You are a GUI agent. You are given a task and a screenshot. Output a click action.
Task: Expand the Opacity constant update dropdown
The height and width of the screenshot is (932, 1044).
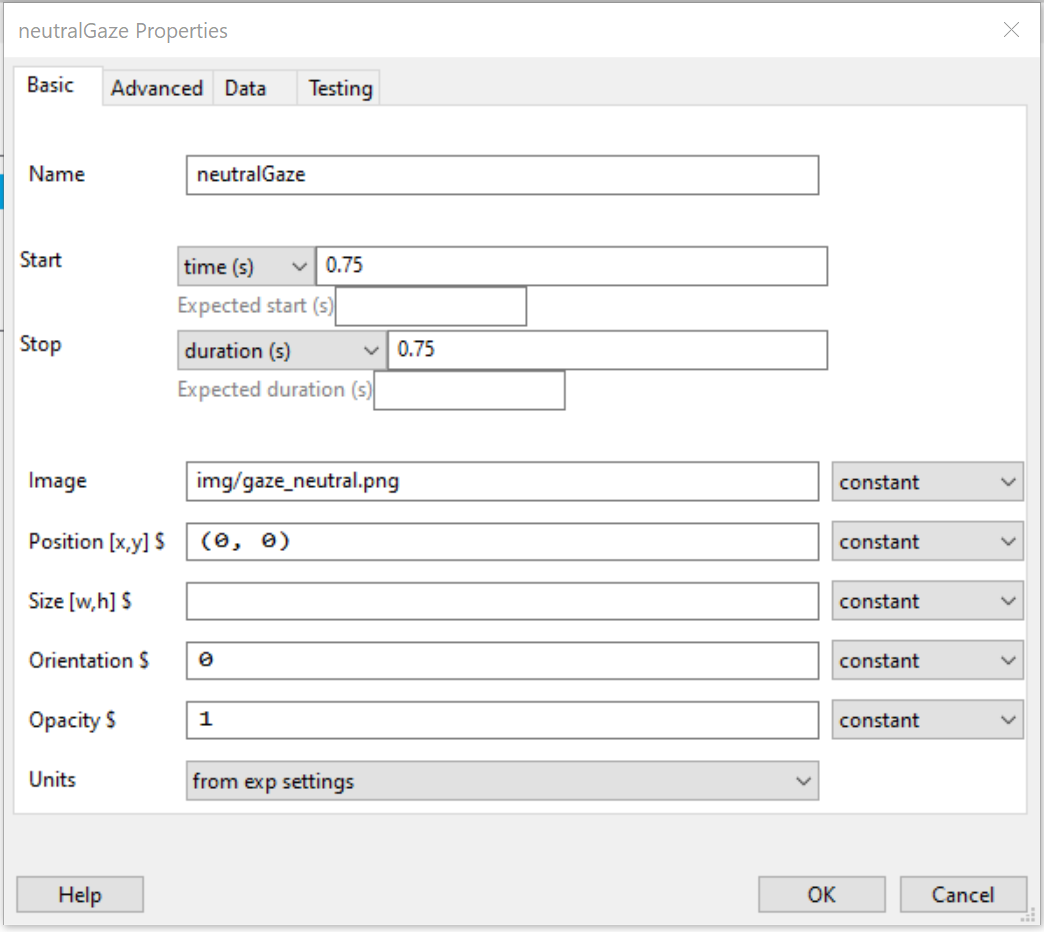coord(927,720)
